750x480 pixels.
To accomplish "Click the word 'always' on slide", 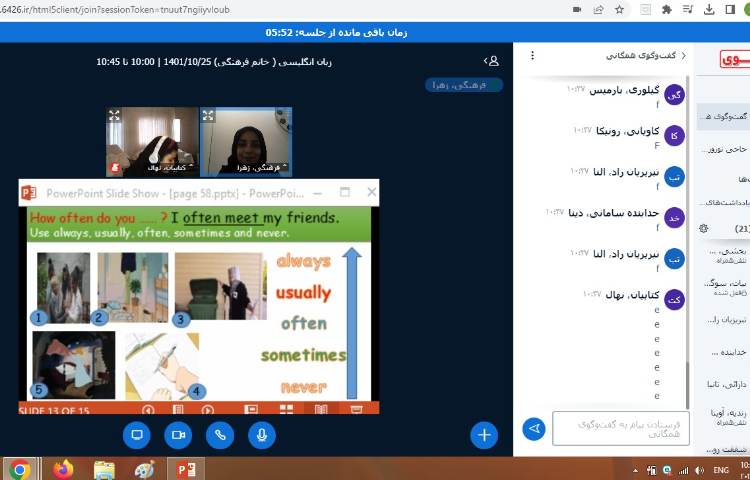I will [x=304, y=262].
